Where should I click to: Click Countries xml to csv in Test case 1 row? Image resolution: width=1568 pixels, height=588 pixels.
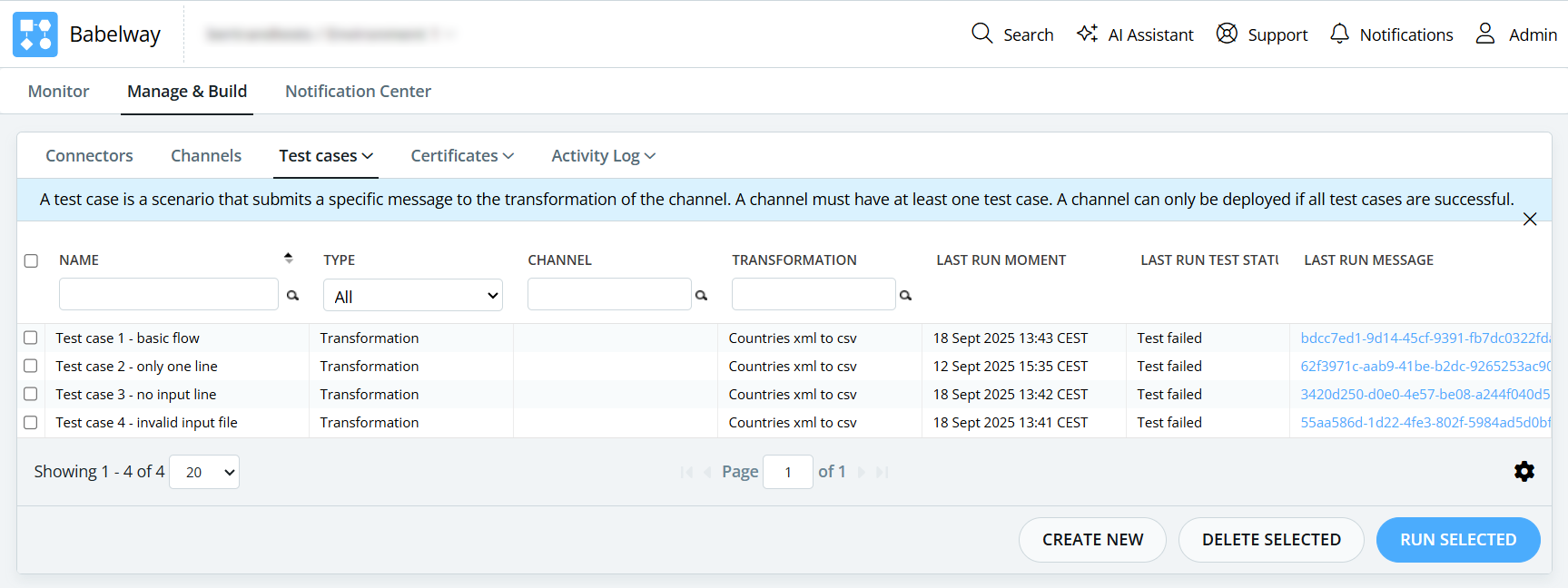(x=793, y=338)
